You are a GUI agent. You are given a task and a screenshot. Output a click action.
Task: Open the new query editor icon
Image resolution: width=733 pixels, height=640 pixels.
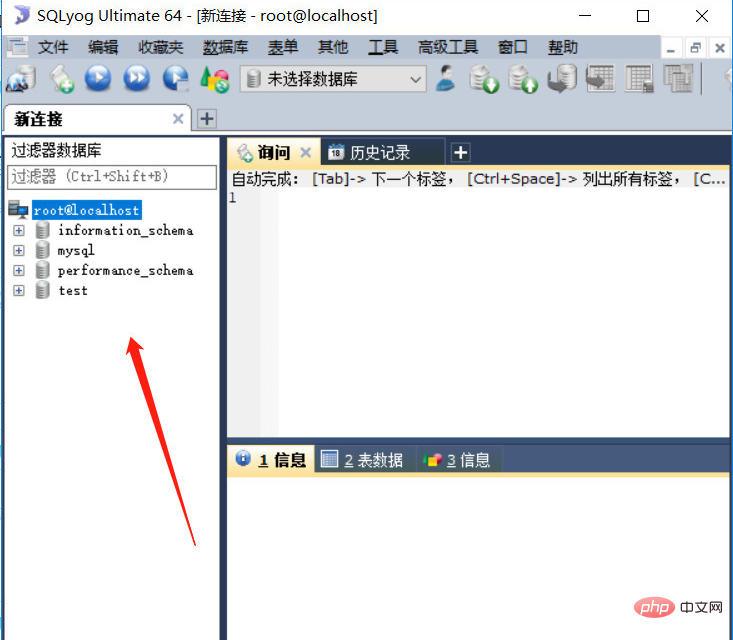tap(62, 78)
